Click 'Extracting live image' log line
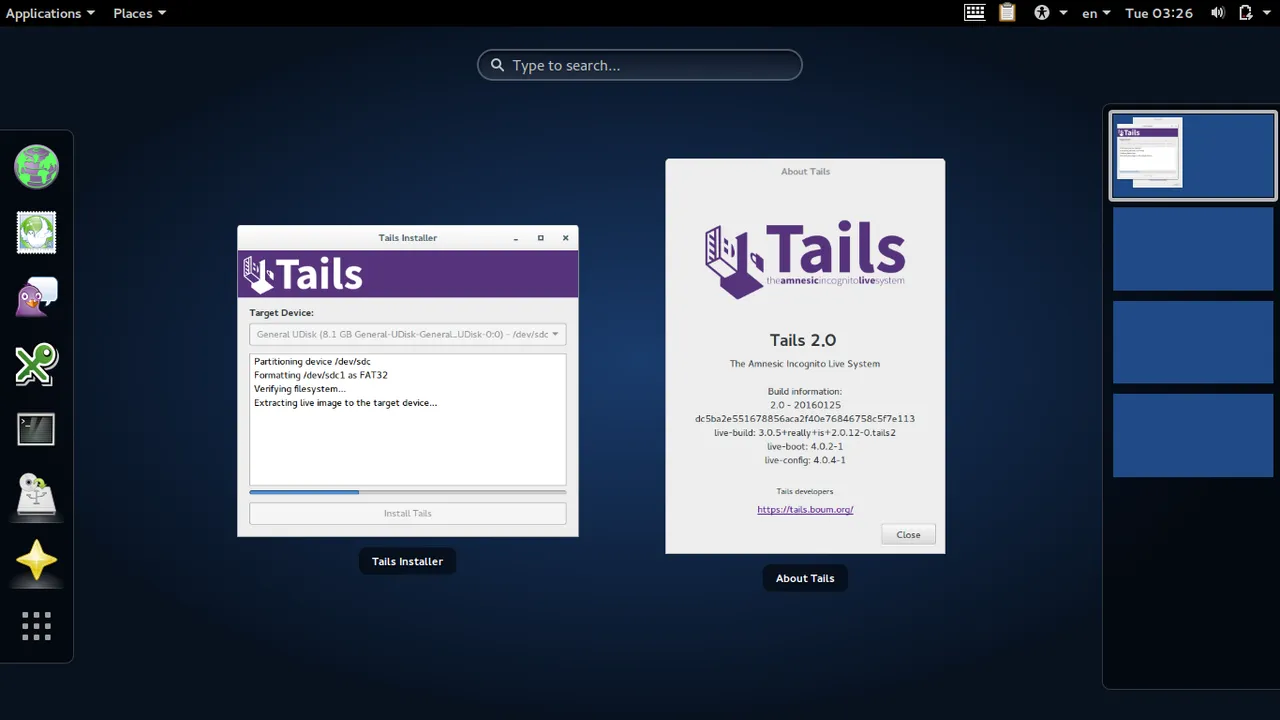Viewport: 1280px width, 720px height. 345,403
